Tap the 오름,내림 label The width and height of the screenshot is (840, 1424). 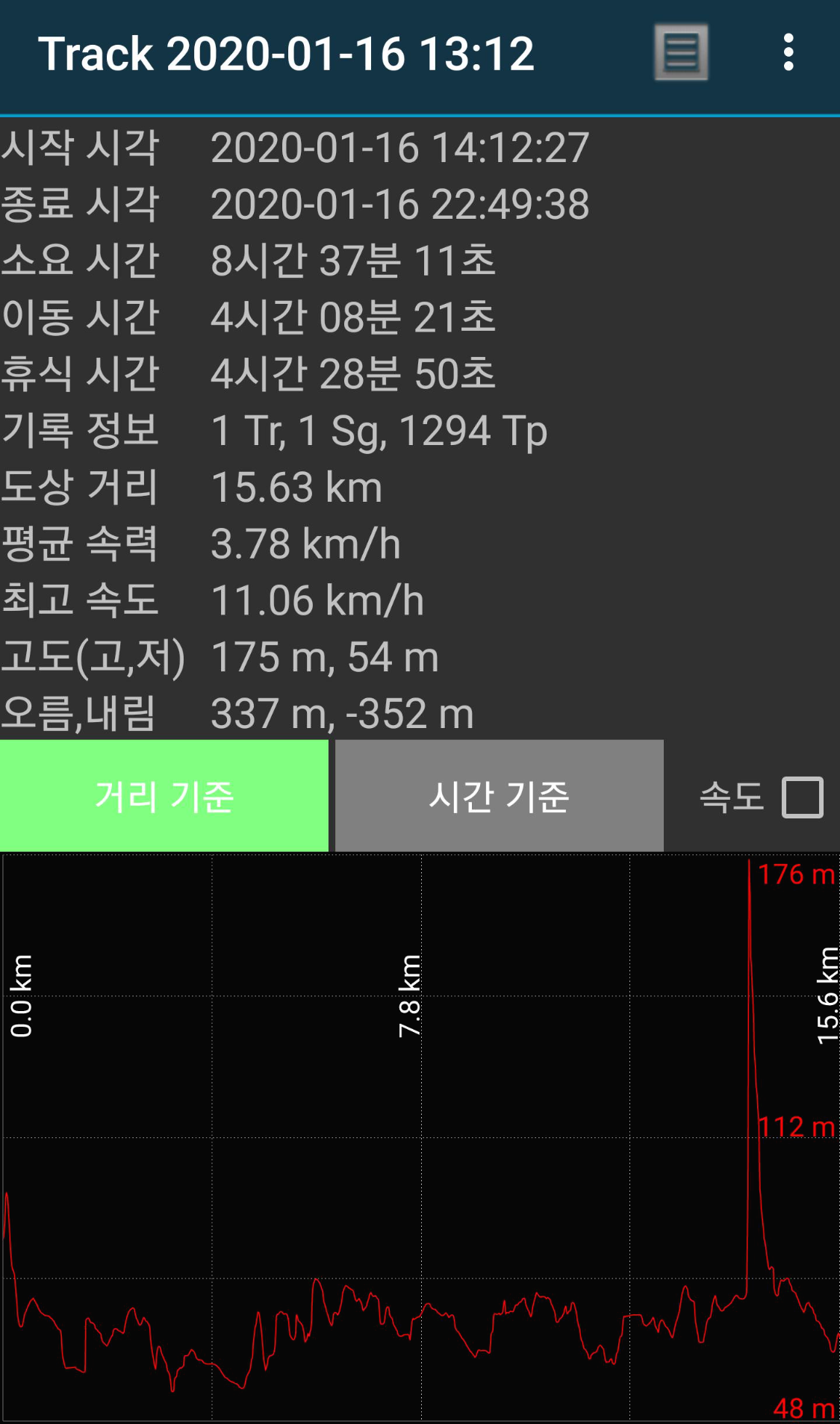78,714
